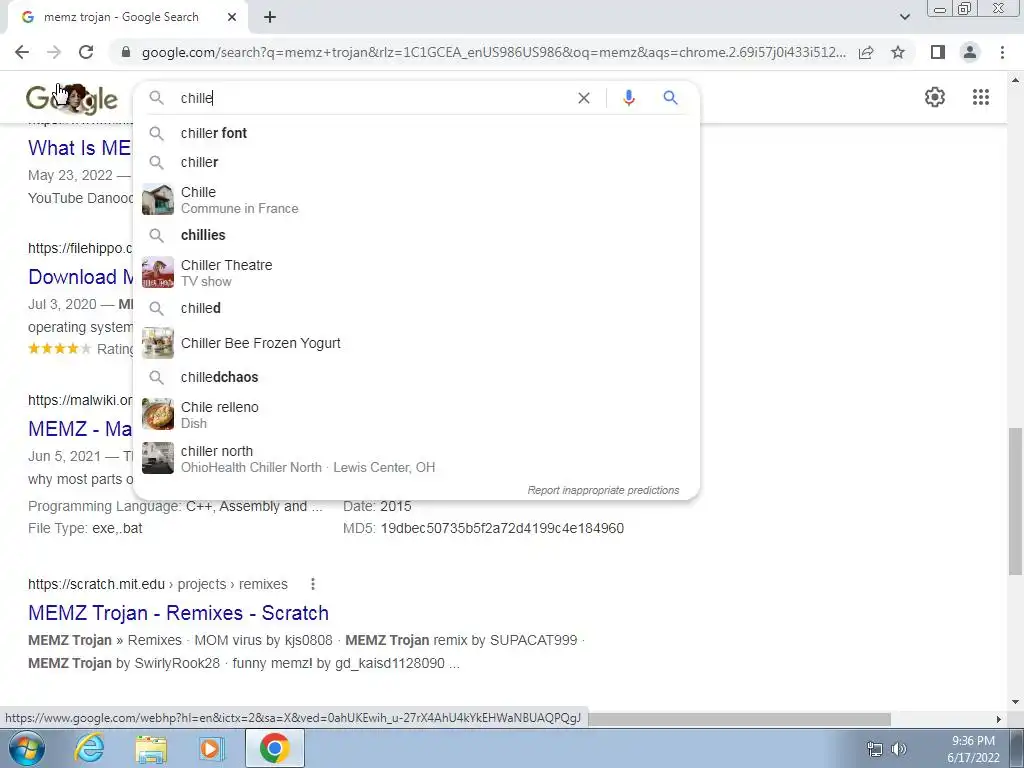Click the horizontal scrollbar right arrow
This screenshot has height=768, width=1024.
tap(998, 719)
